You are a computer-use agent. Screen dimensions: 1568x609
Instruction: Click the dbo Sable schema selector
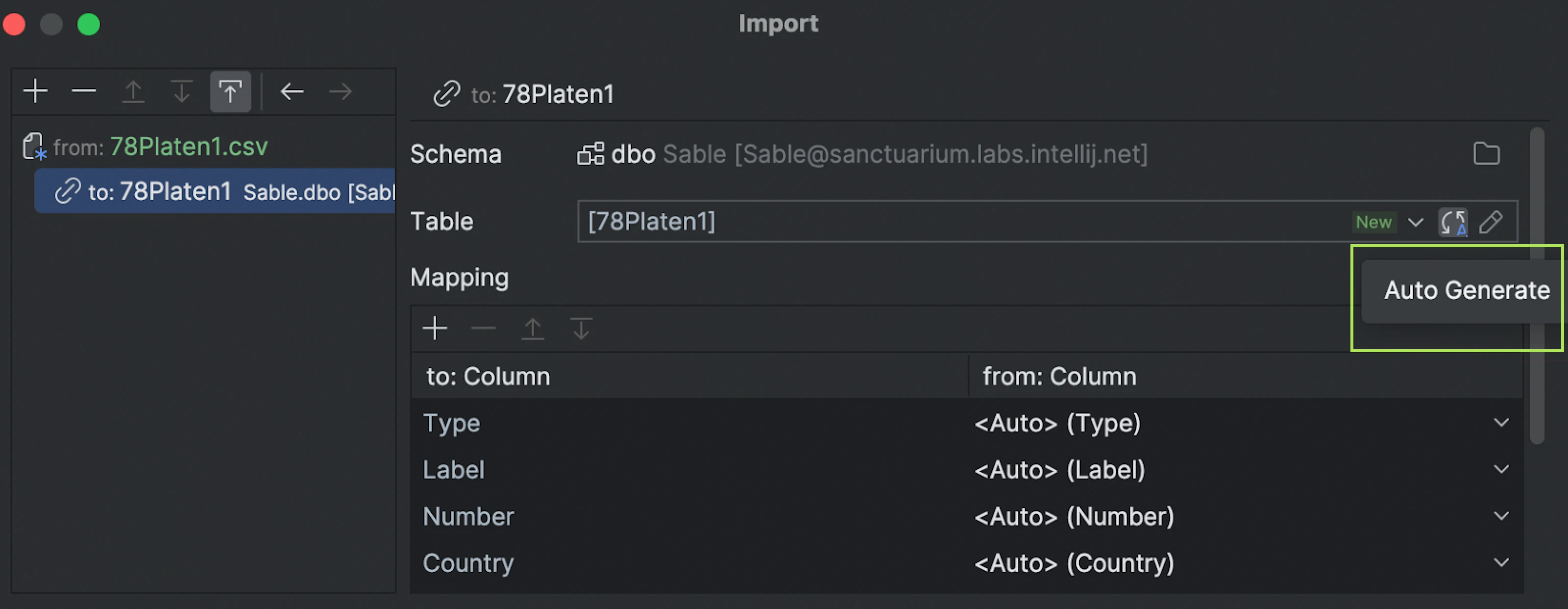click(861, 154)
